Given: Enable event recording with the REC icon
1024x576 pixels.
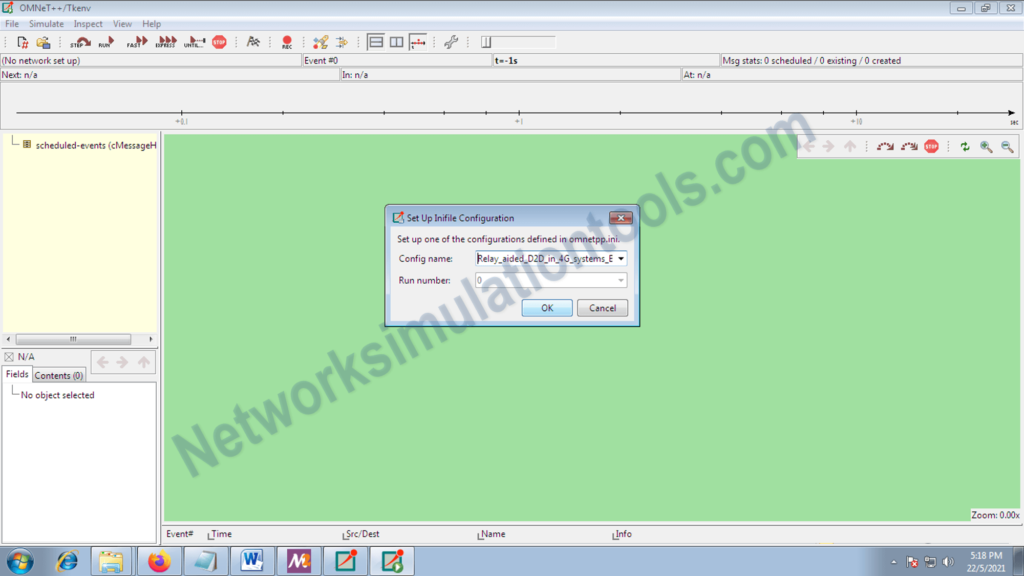Looking at the screenshot, I should [x=286, y=42].
